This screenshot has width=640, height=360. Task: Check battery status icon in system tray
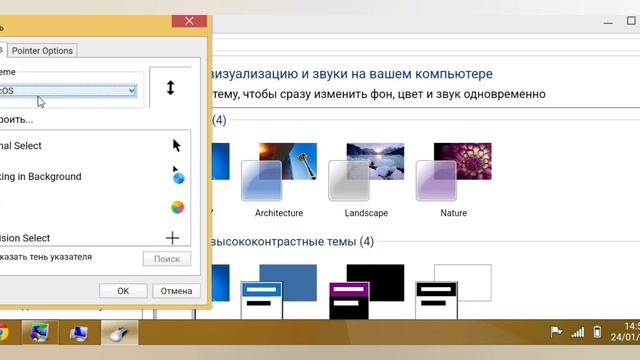tap(597, 332)
